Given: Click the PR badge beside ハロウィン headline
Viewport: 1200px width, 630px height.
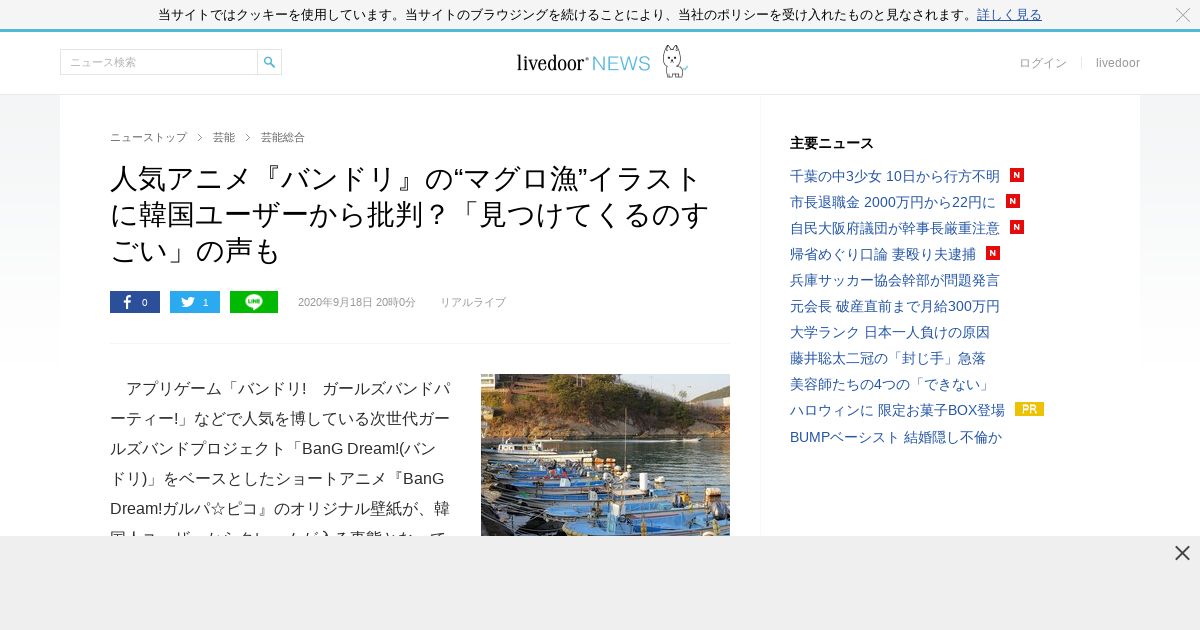Looking at the screenshot, I should pos(1029,409).
